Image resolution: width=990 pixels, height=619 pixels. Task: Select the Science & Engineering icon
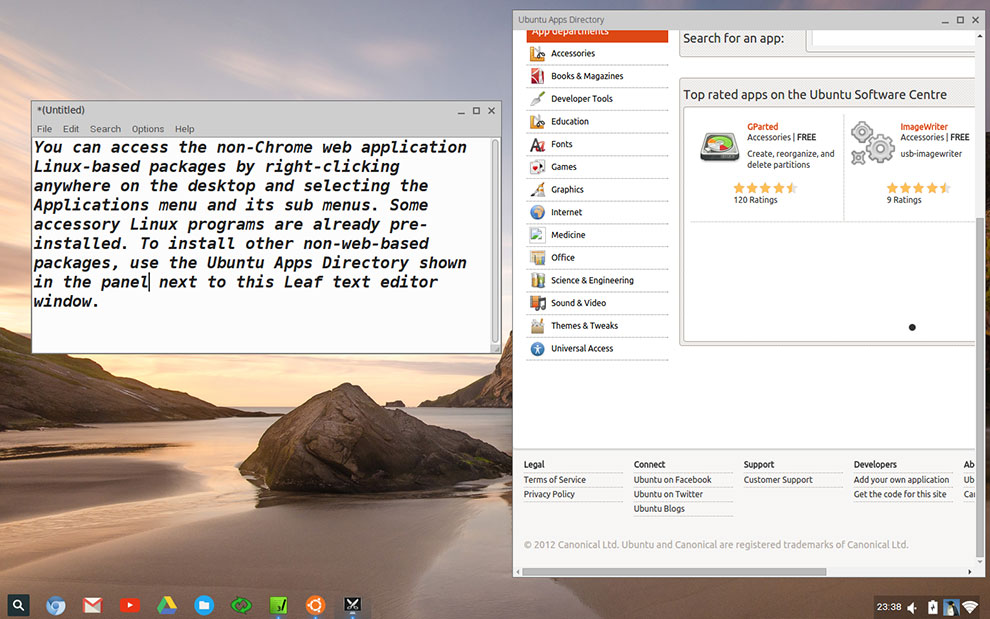click(537, 280)
